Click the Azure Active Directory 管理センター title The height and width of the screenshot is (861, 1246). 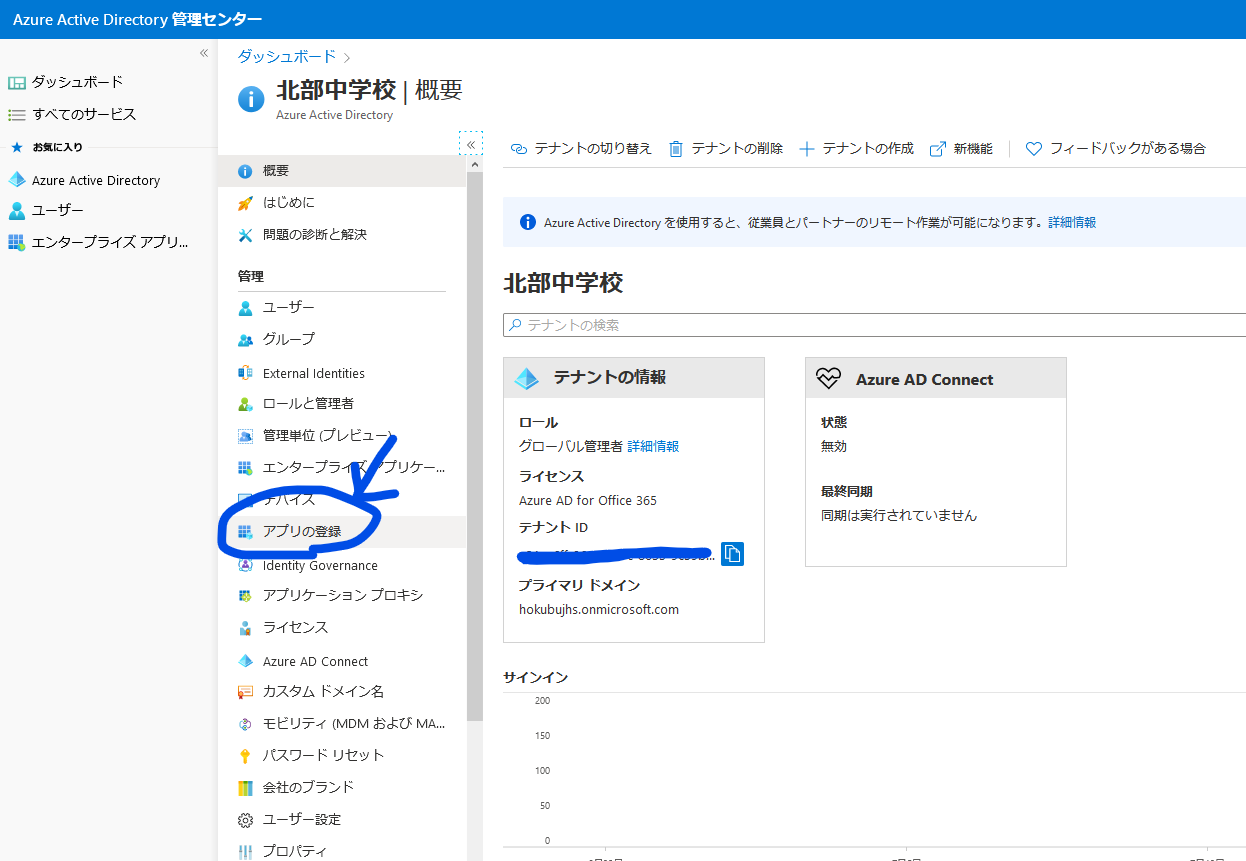[x=138, y=19]
